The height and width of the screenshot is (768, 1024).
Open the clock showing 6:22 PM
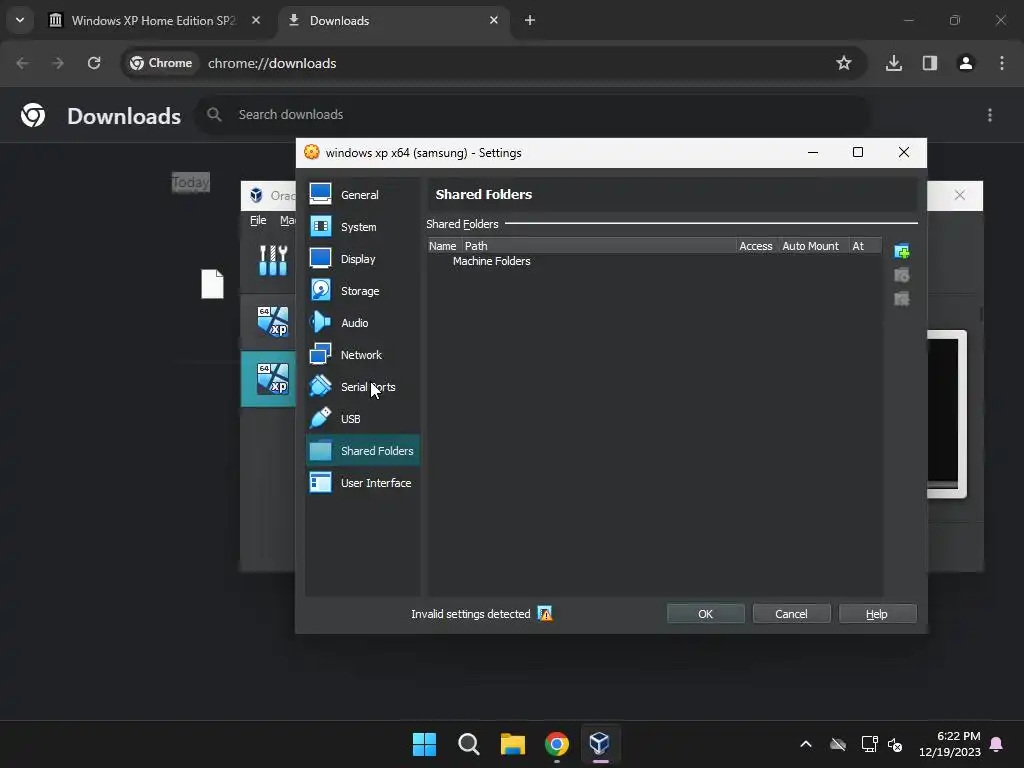tap(950, 744)
